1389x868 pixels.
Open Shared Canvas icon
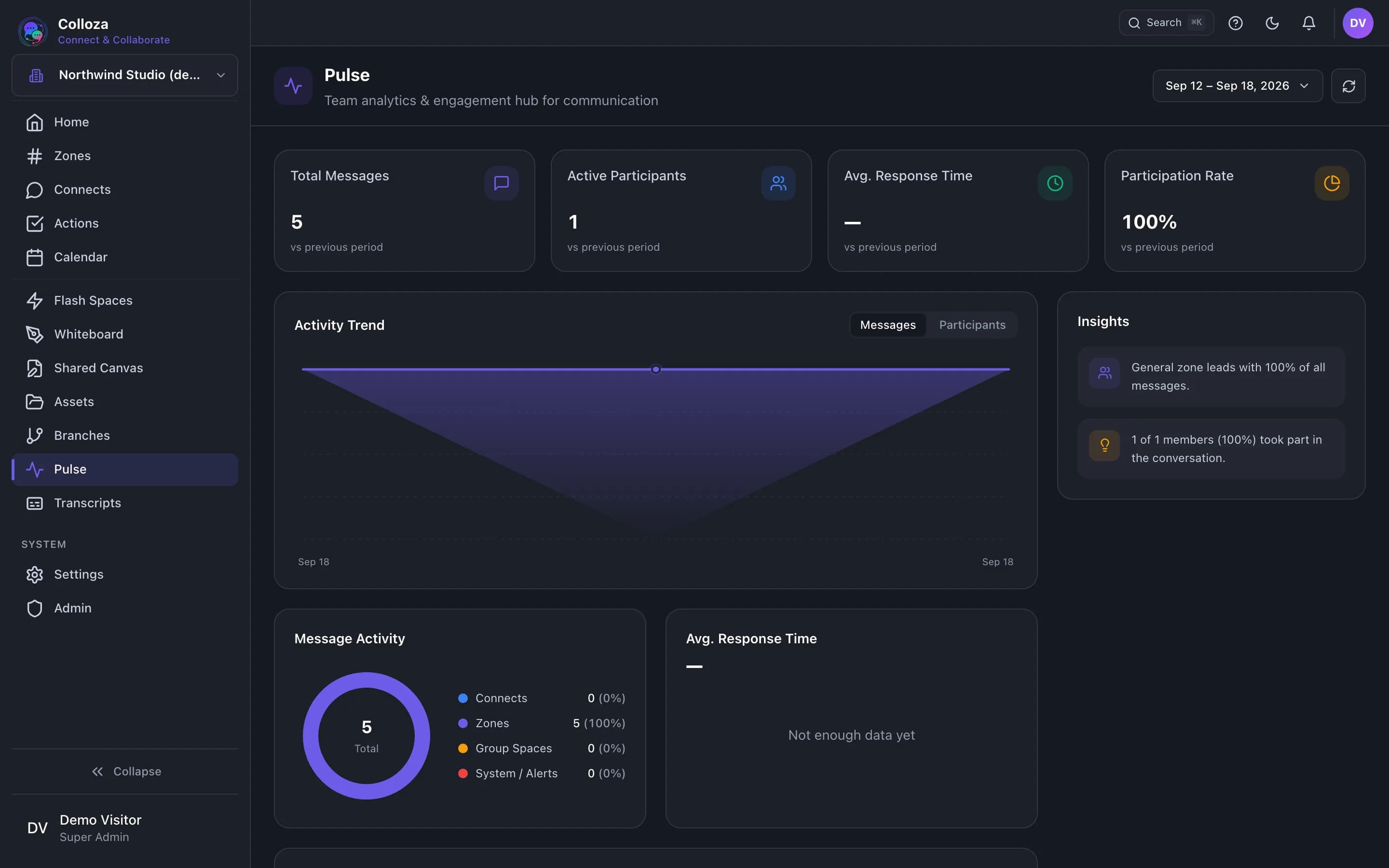(34, 368)
